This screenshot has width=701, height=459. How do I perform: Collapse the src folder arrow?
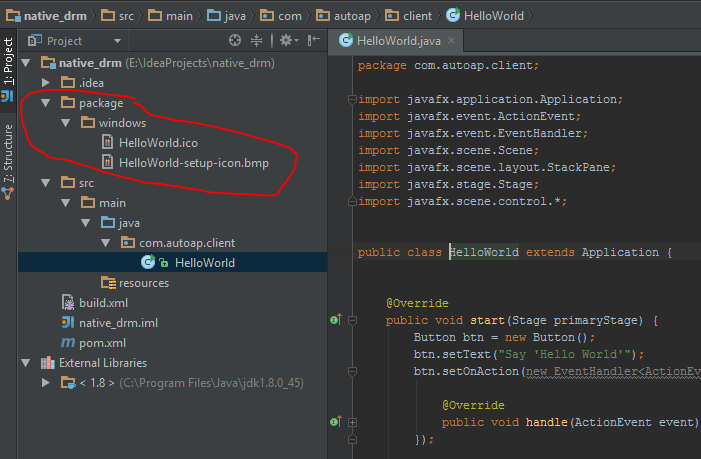tap(46, 183)
